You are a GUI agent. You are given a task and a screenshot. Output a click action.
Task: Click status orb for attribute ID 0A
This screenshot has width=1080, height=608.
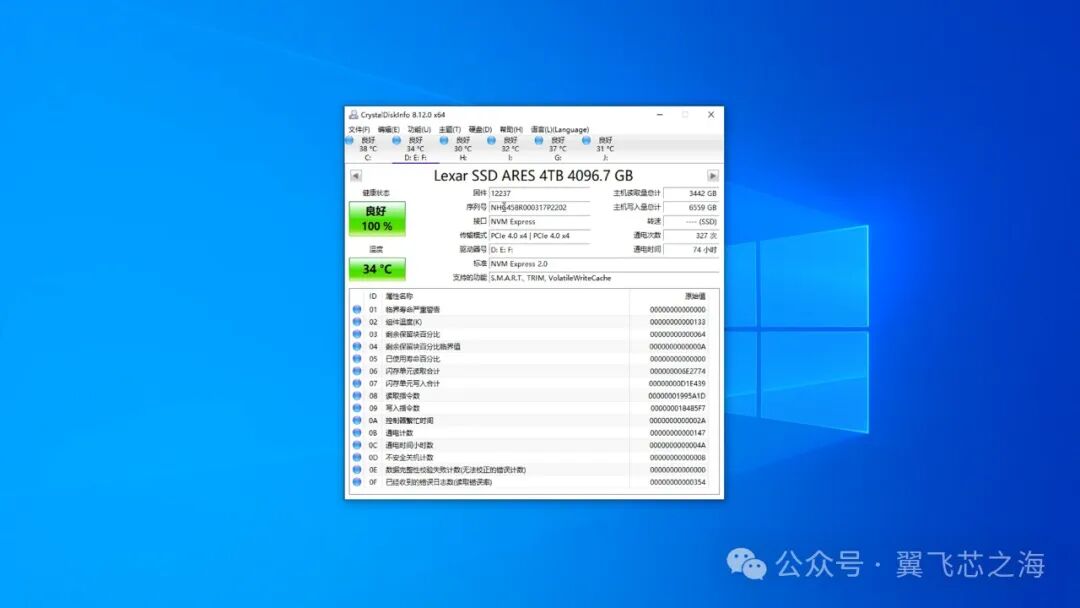(357, 421)
